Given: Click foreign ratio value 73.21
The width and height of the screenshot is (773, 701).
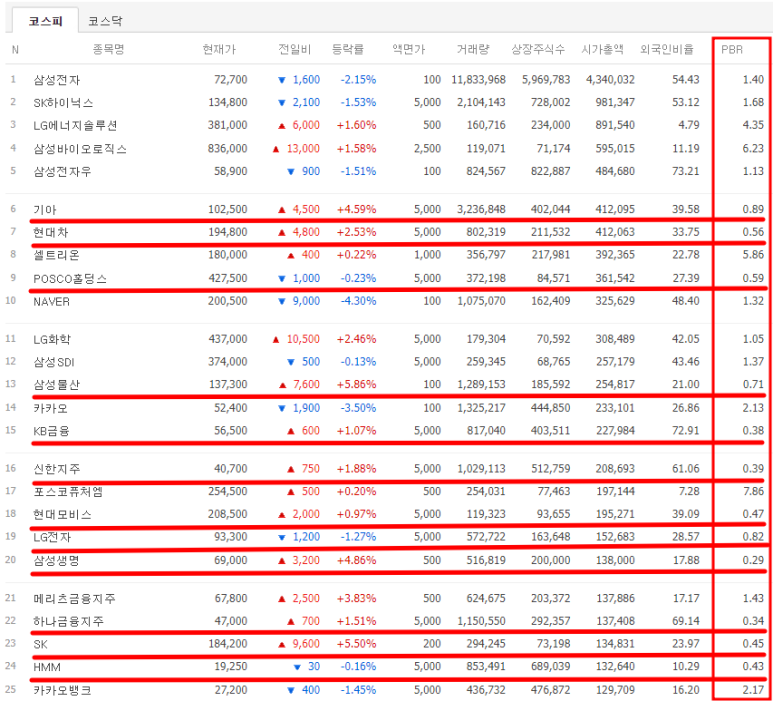Looking at the screenshot, I should tap(686, 171).
